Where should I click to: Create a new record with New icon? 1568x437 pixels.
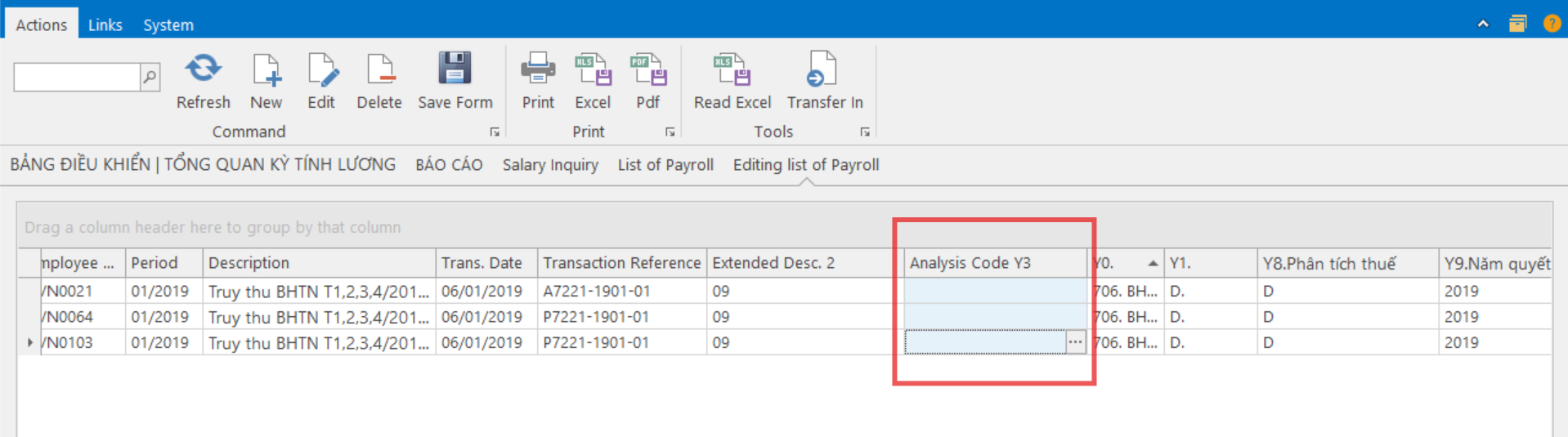pos(266,70)
